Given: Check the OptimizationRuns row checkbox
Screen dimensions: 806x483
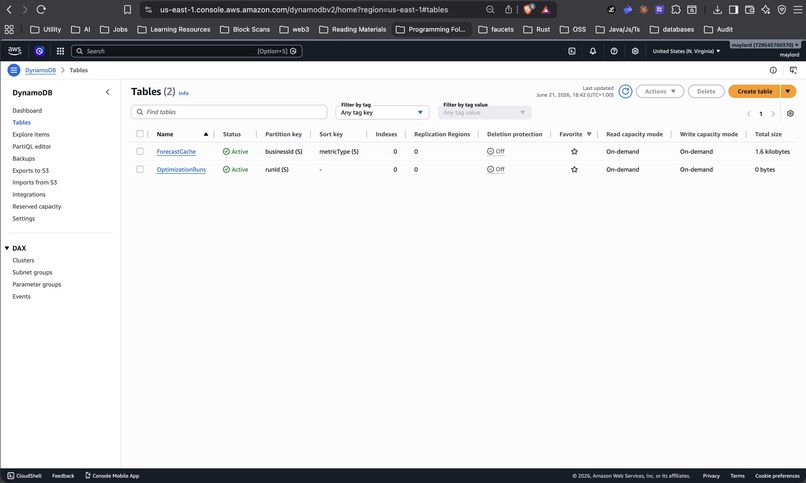Looking at the screenshot, I should [140, 169].
